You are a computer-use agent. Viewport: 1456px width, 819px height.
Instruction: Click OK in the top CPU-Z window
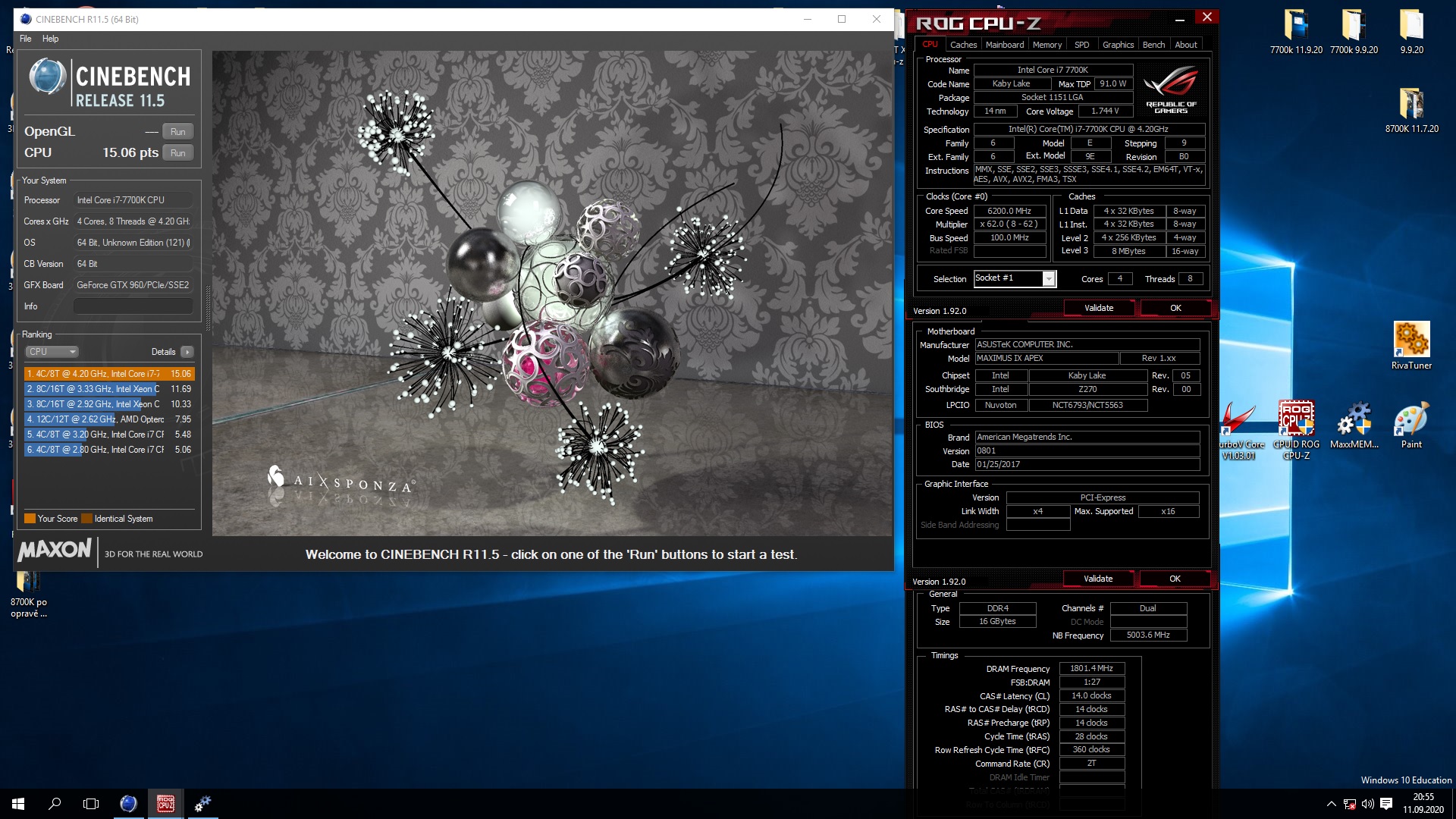(x=1175, y=308)
